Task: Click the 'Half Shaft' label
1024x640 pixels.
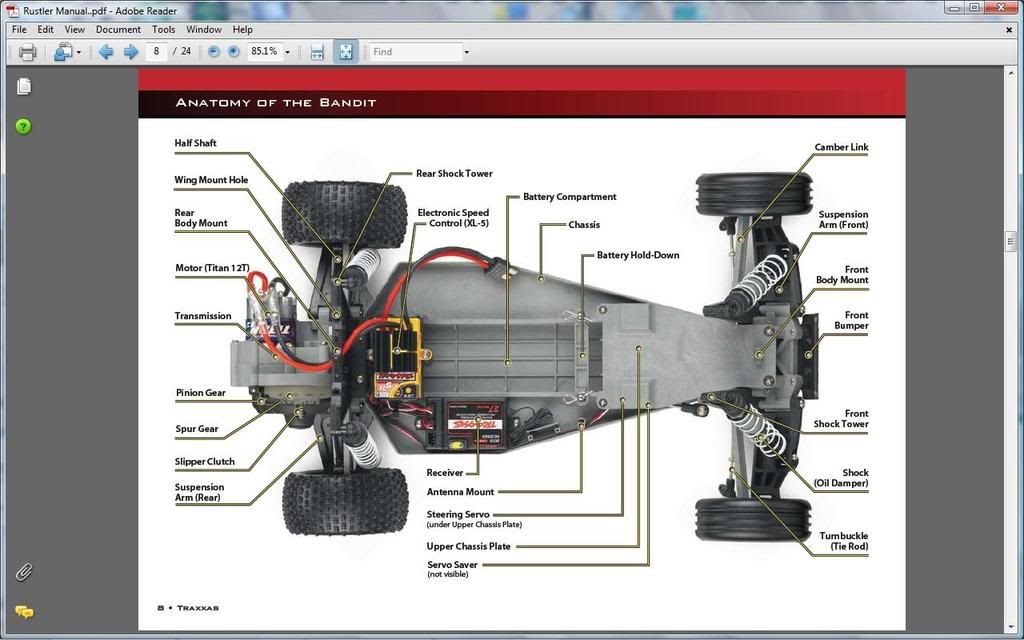Action: coord(195,143)
